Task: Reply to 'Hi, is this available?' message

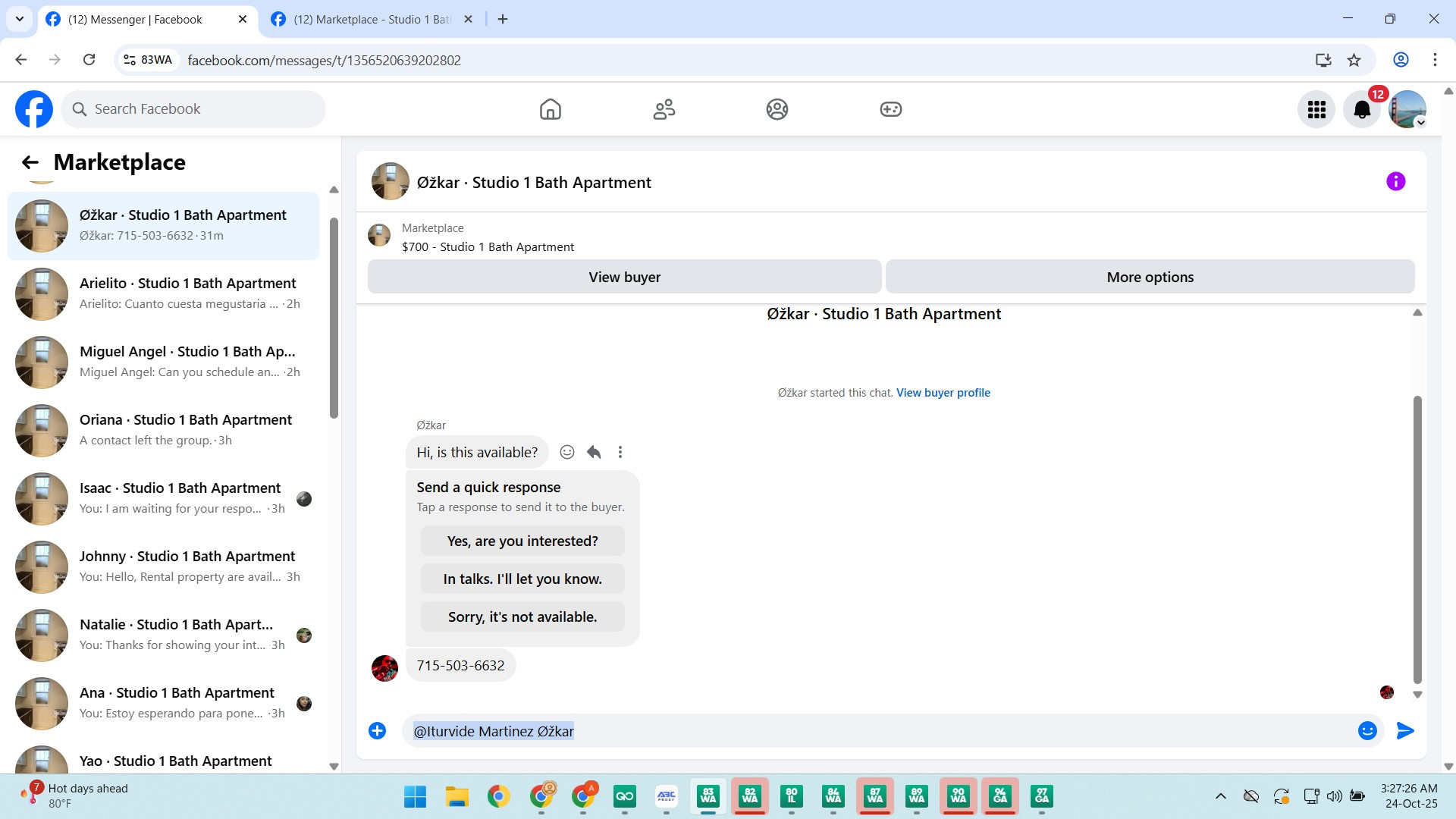Action: [594, 452]
